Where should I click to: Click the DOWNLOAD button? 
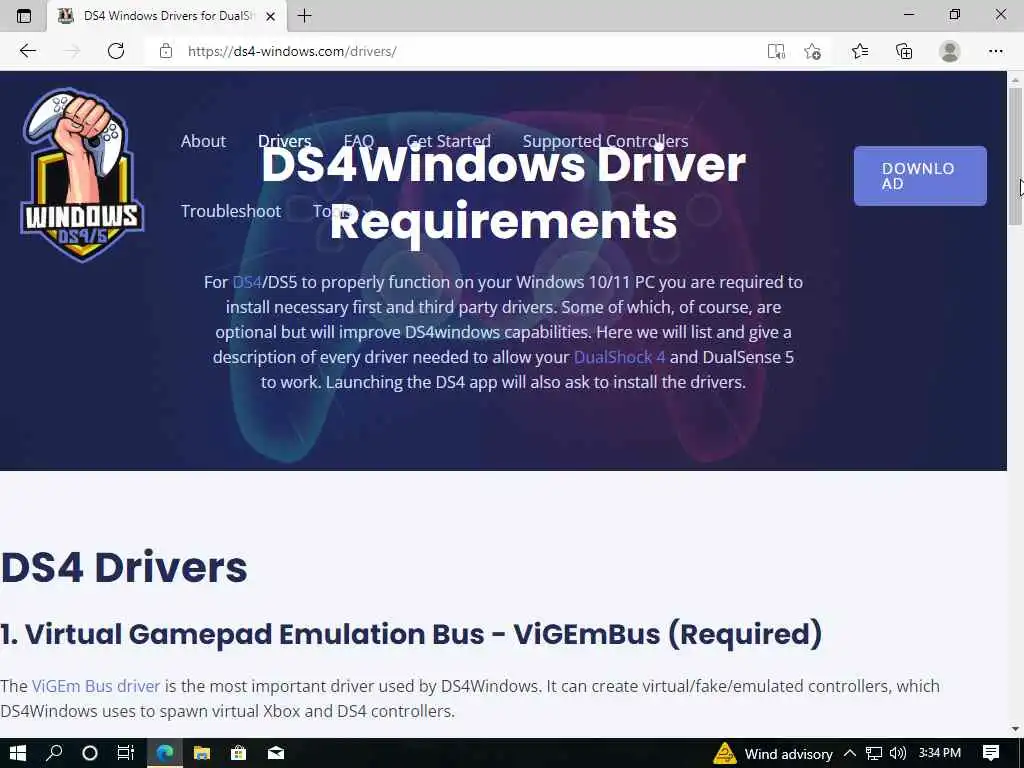(920, 176)
